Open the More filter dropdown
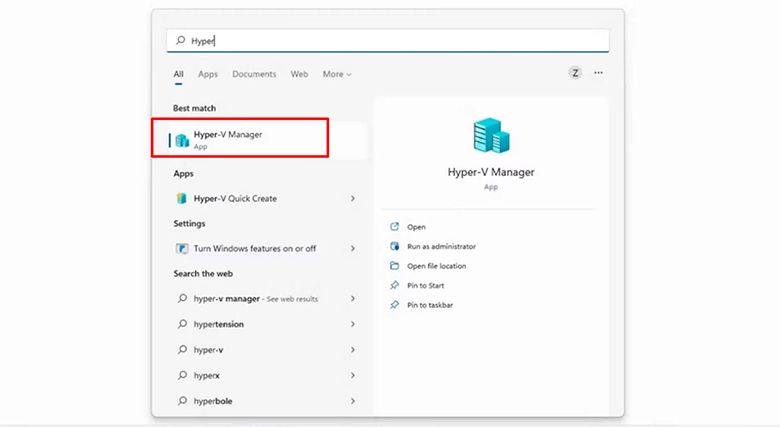780x427 pixels. click(337, 74)
